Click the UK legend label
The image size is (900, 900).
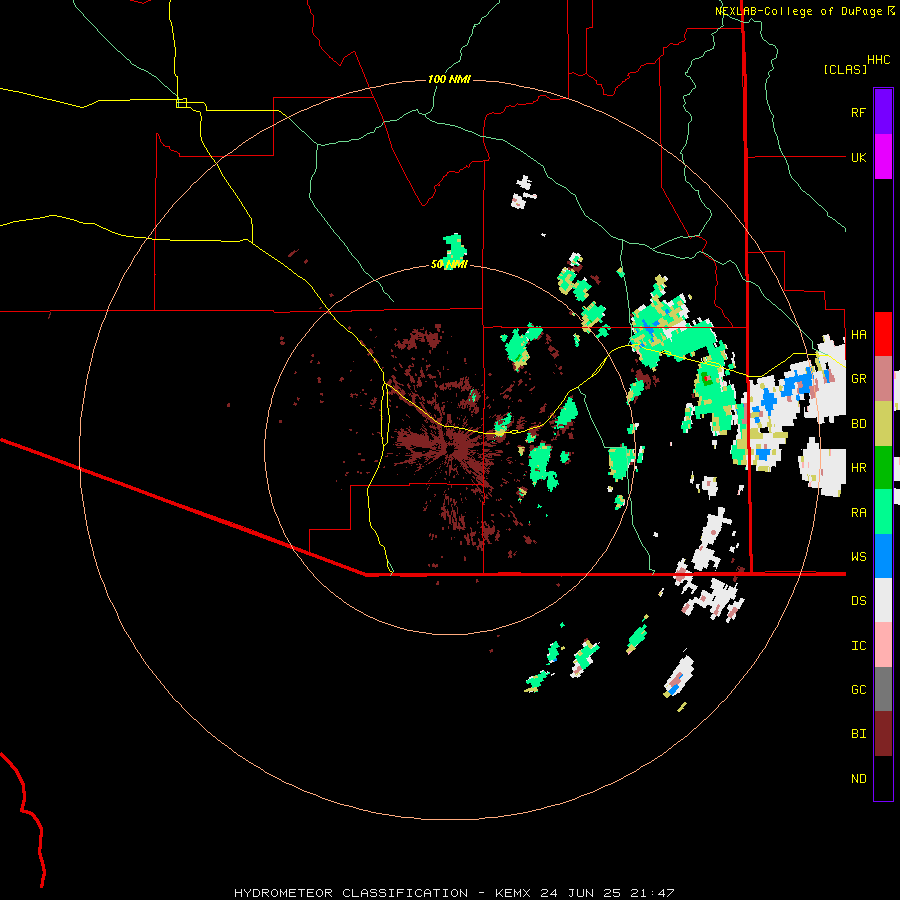point(859,157)
